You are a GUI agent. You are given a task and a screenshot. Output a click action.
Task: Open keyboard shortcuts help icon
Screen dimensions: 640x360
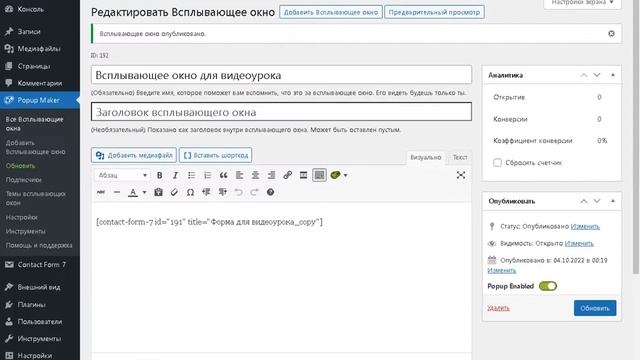click(270, 192)
